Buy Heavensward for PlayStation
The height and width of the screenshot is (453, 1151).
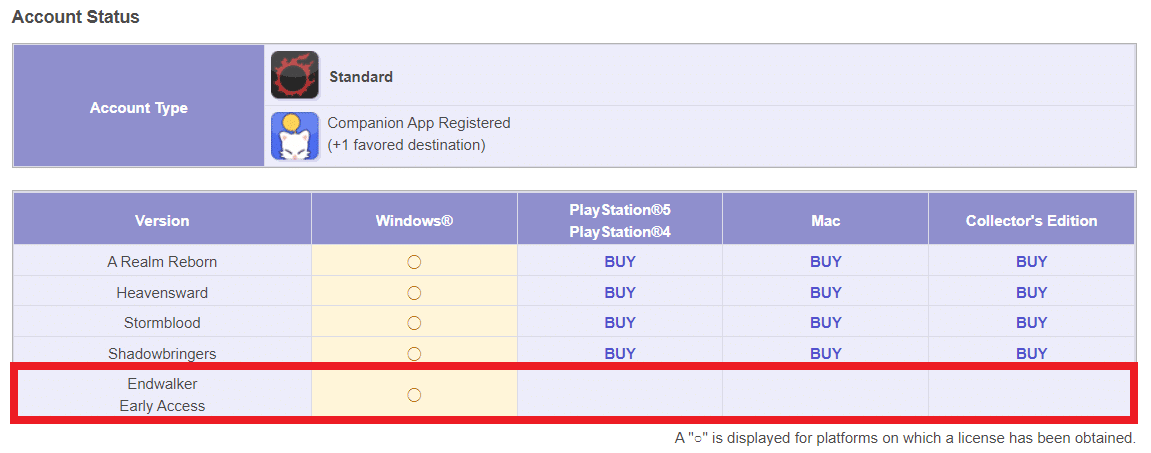[x=620, y=293]
